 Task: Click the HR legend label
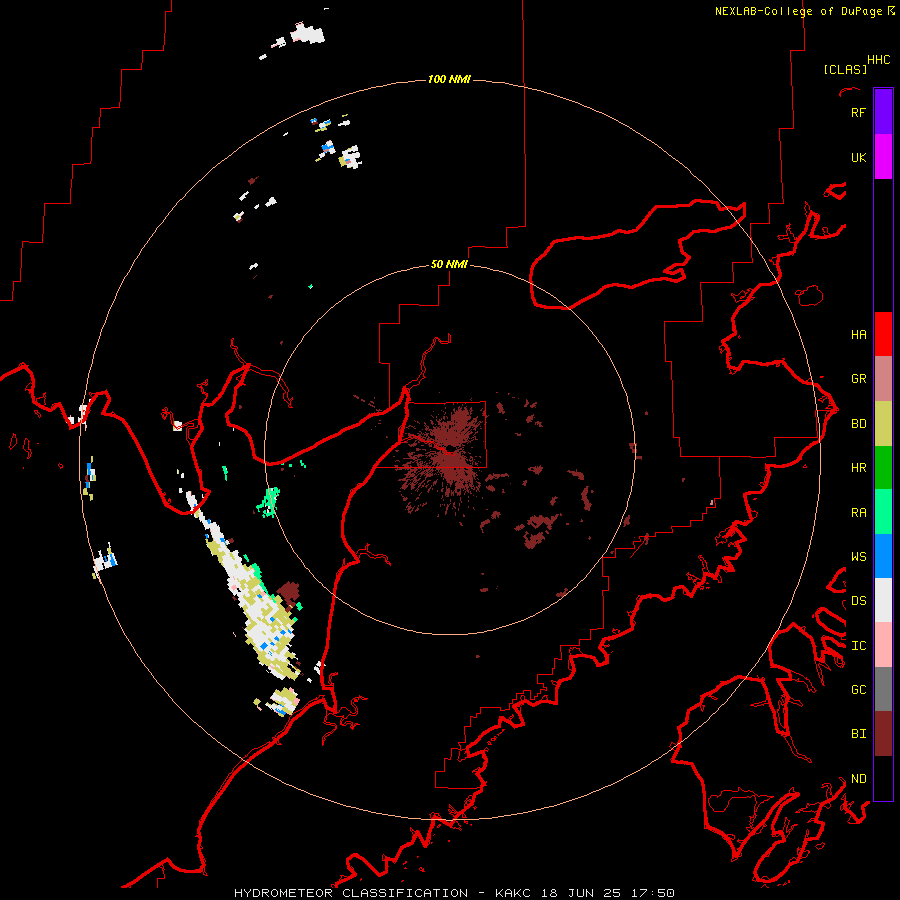tap(858, 468)
